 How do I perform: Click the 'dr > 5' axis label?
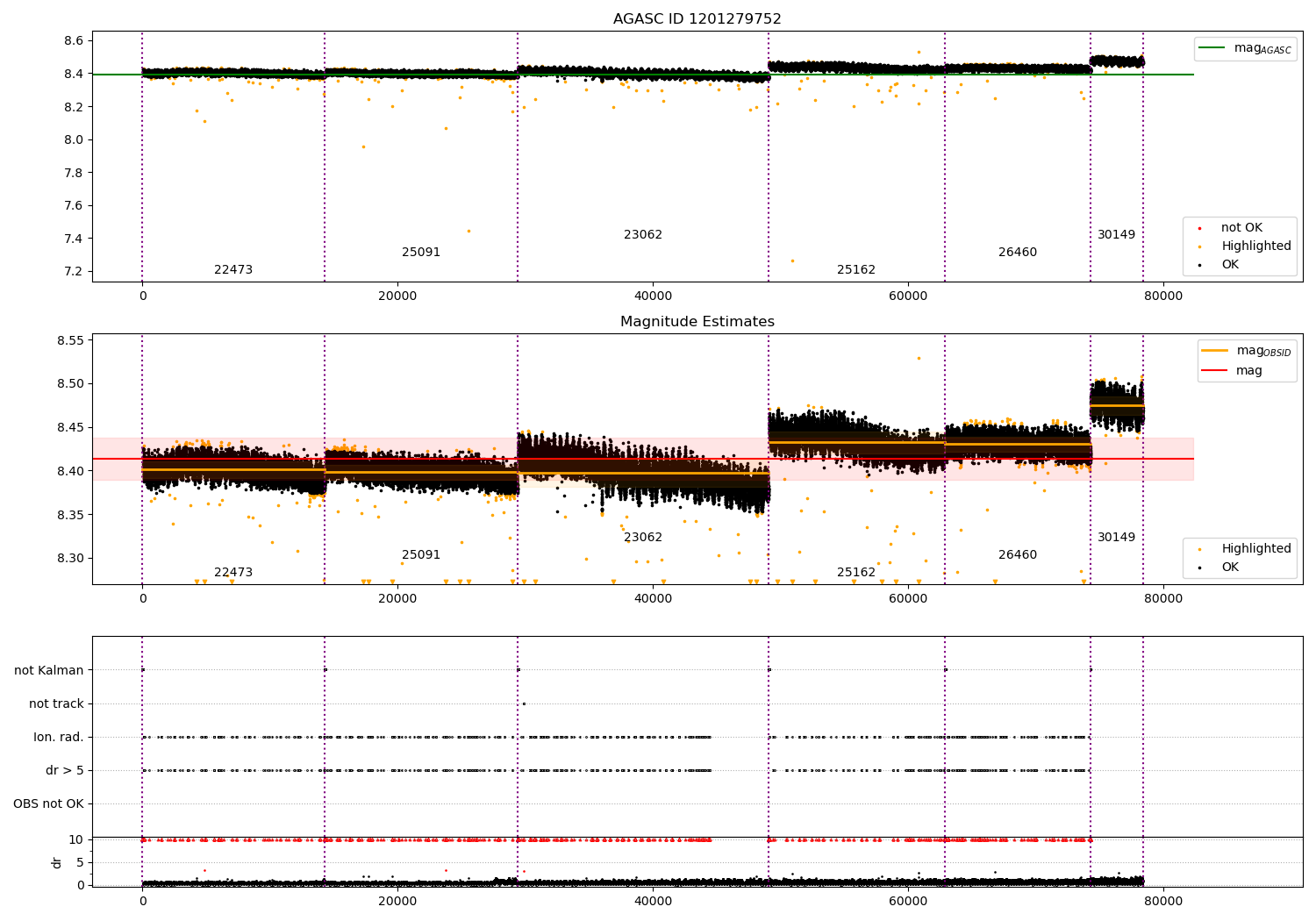(65, 770)
